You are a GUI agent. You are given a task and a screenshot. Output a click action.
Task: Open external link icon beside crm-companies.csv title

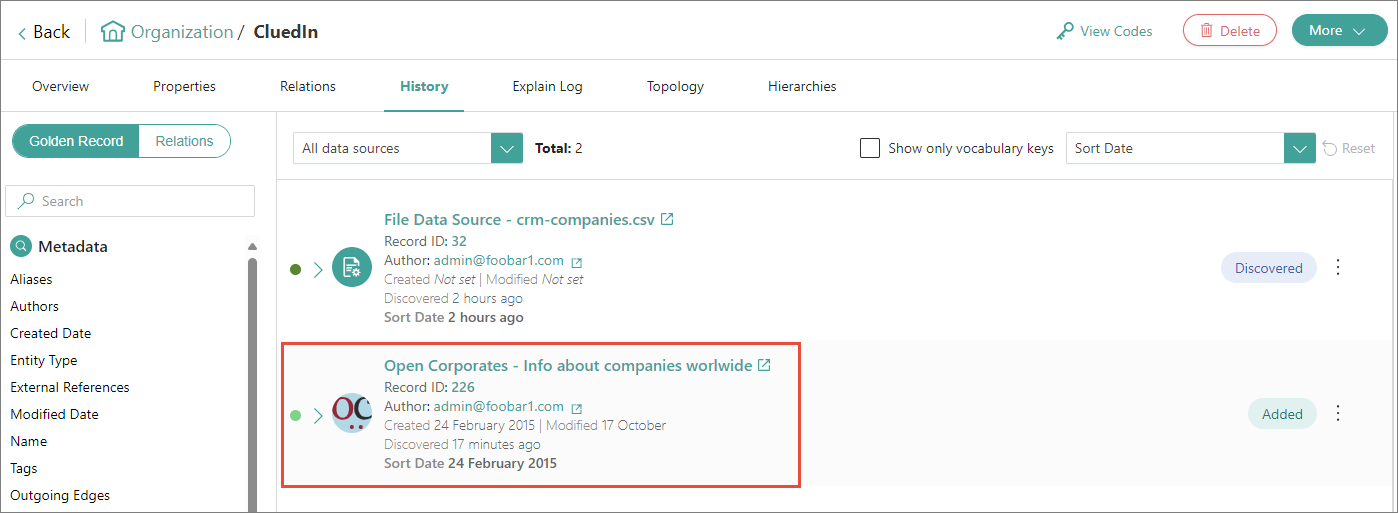(667, 219)
